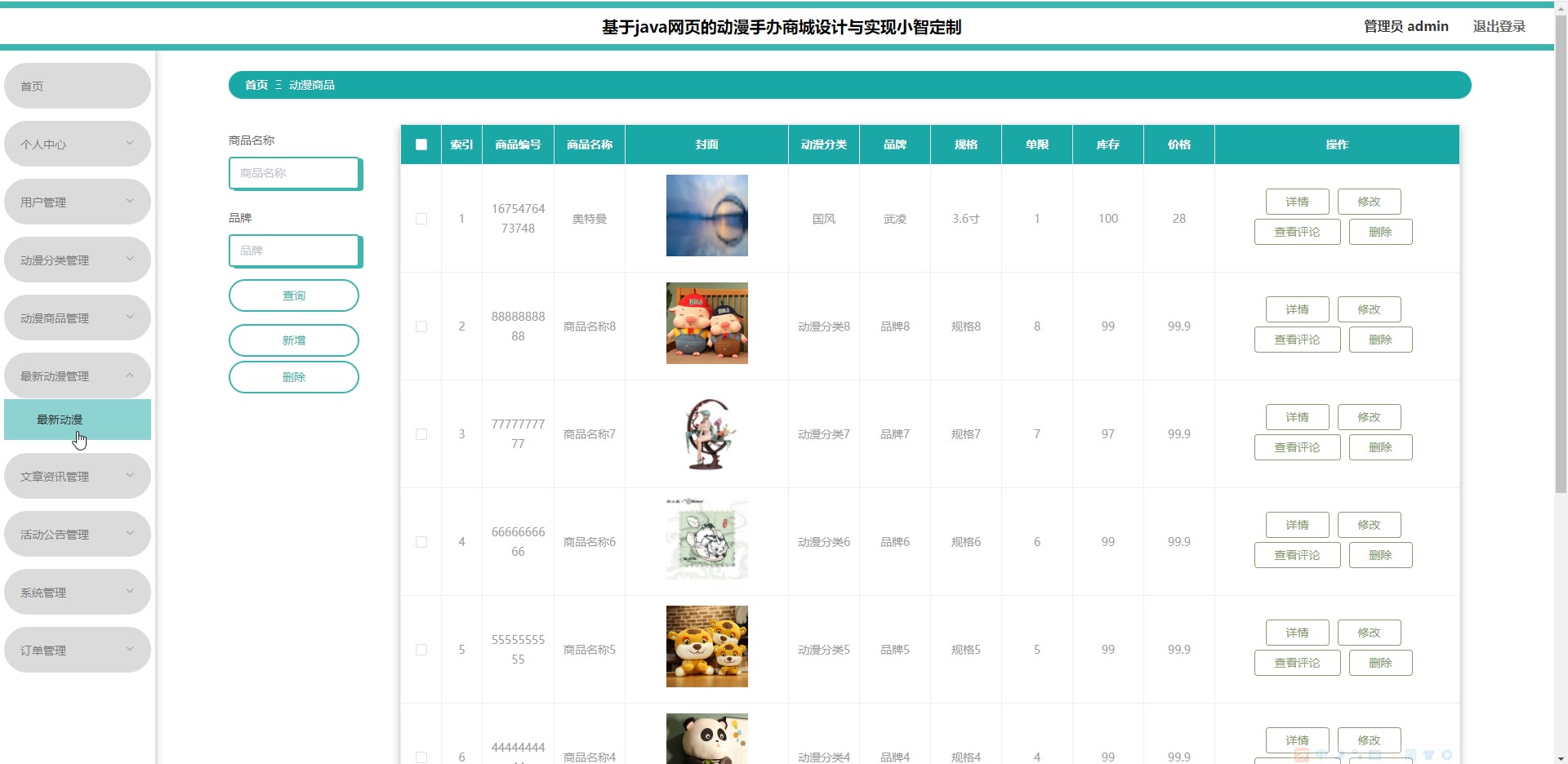Open 个人中心 in the sidebar
The height and width of the screenshot is (764, 1568).
coord(78,144)
